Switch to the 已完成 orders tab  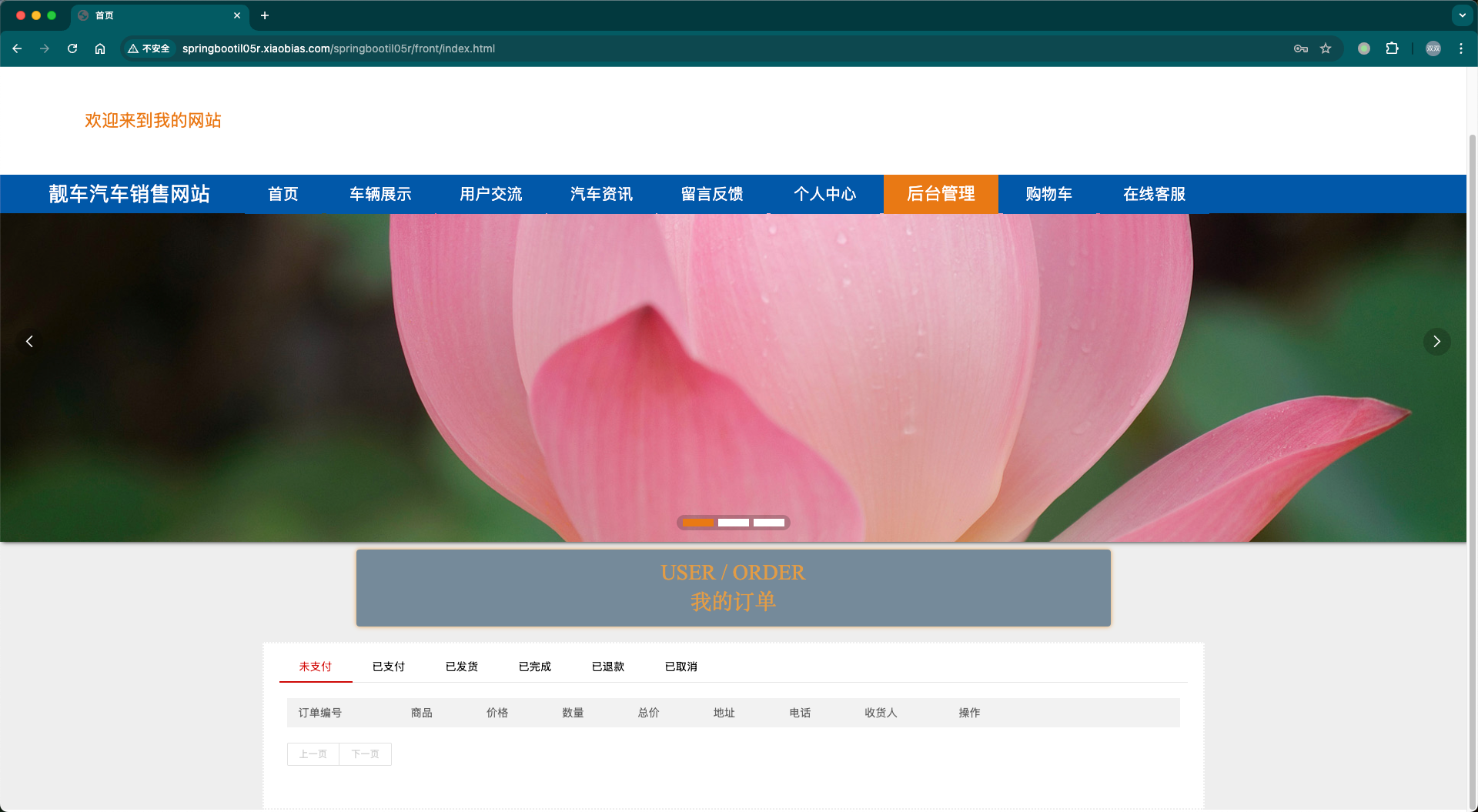pyautogui.click(x=535, y=667)
